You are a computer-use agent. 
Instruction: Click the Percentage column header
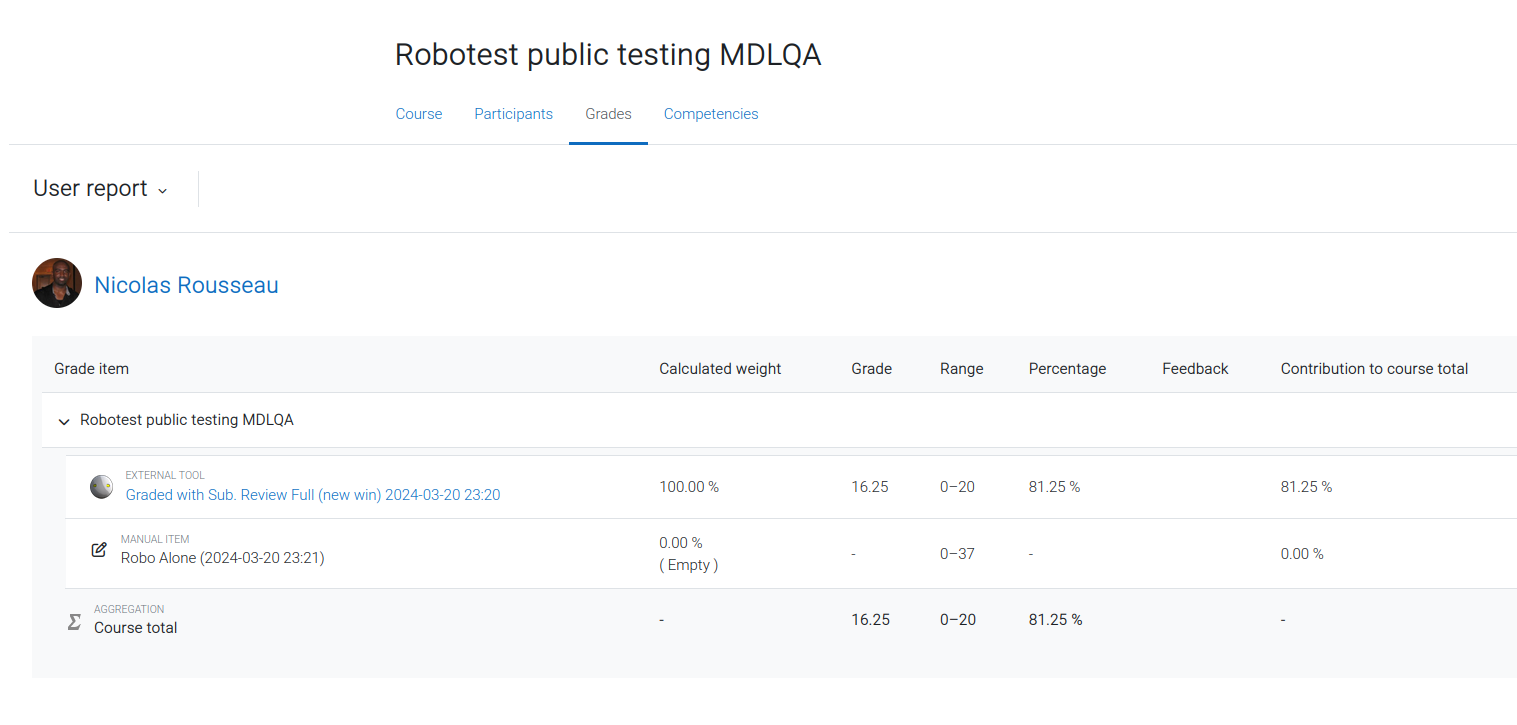pos(1067,369)
